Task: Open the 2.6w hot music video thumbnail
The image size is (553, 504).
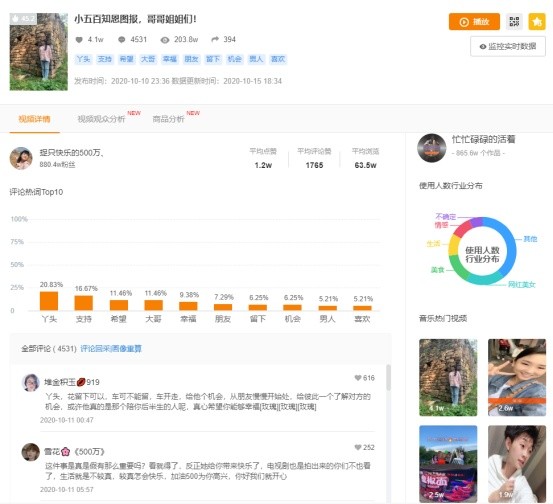Action: pos(517,377)
